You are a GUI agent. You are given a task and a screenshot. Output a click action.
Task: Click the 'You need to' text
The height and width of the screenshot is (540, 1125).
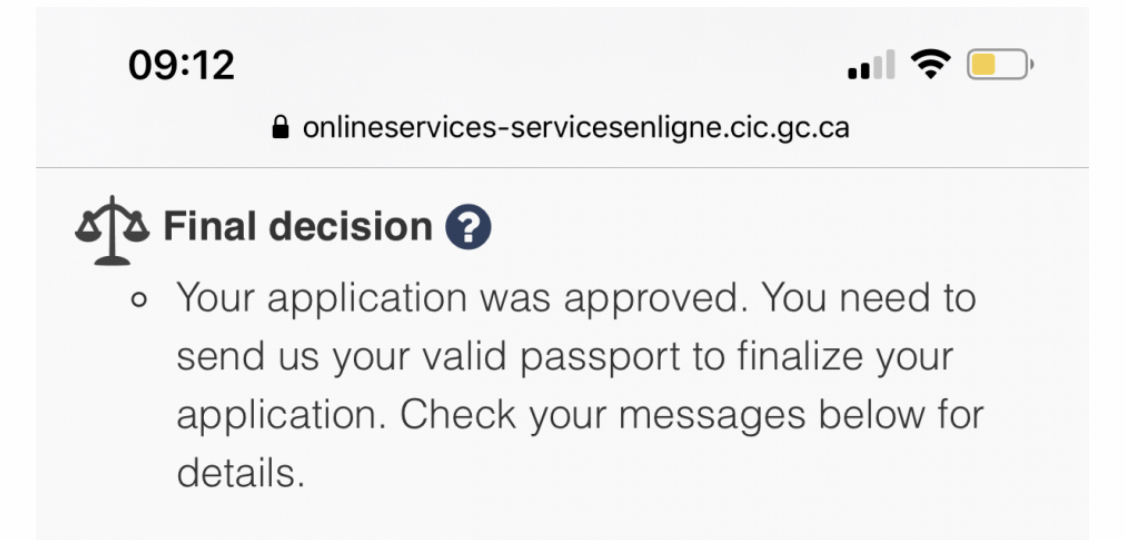pos(868,297)
